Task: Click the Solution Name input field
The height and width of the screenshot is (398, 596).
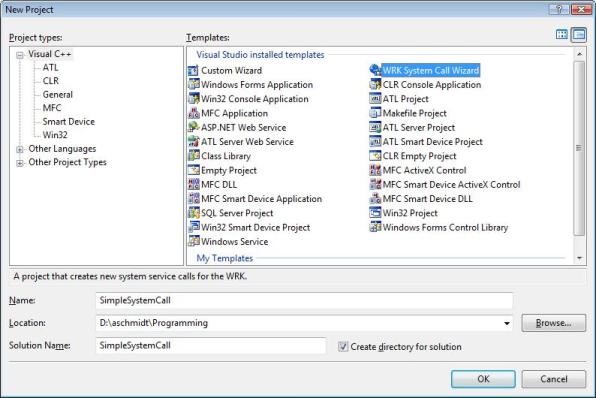Action: pyautogui.click(x=211, y=345)
